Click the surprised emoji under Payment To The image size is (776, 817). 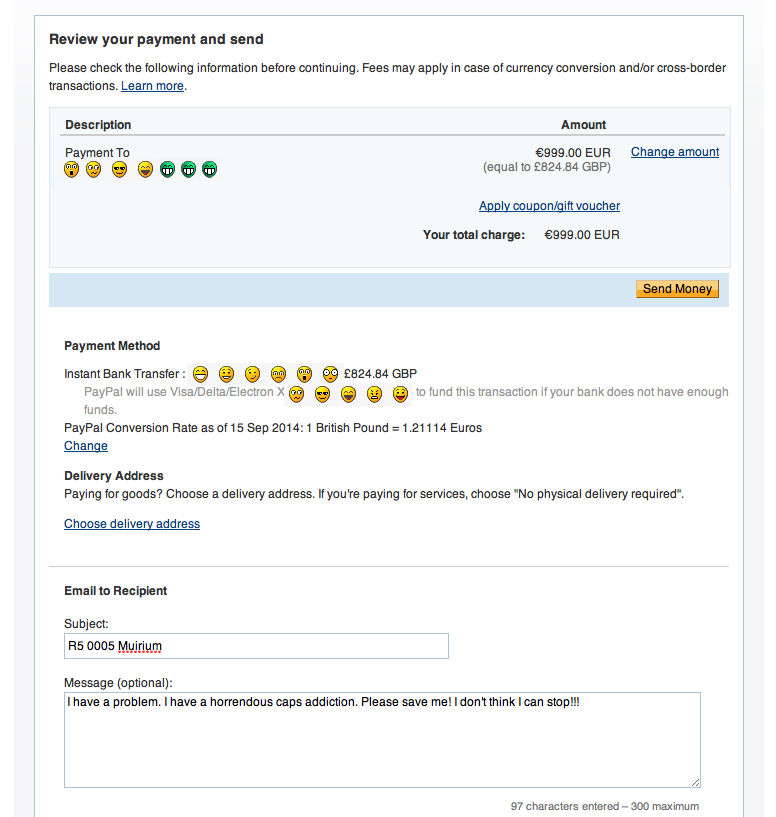(72, 170)
